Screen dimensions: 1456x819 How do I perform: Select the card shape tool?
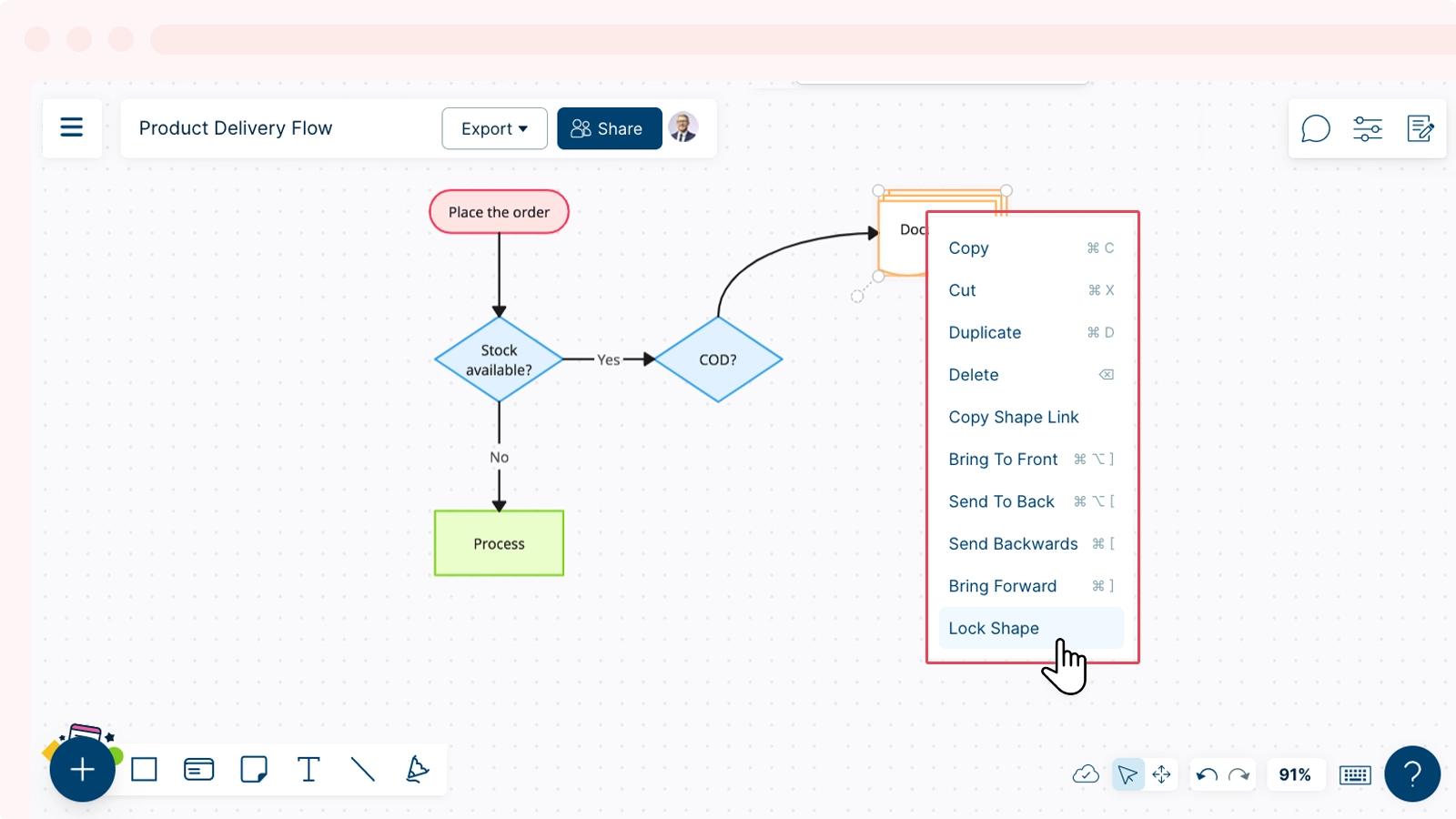coord(198,770)
